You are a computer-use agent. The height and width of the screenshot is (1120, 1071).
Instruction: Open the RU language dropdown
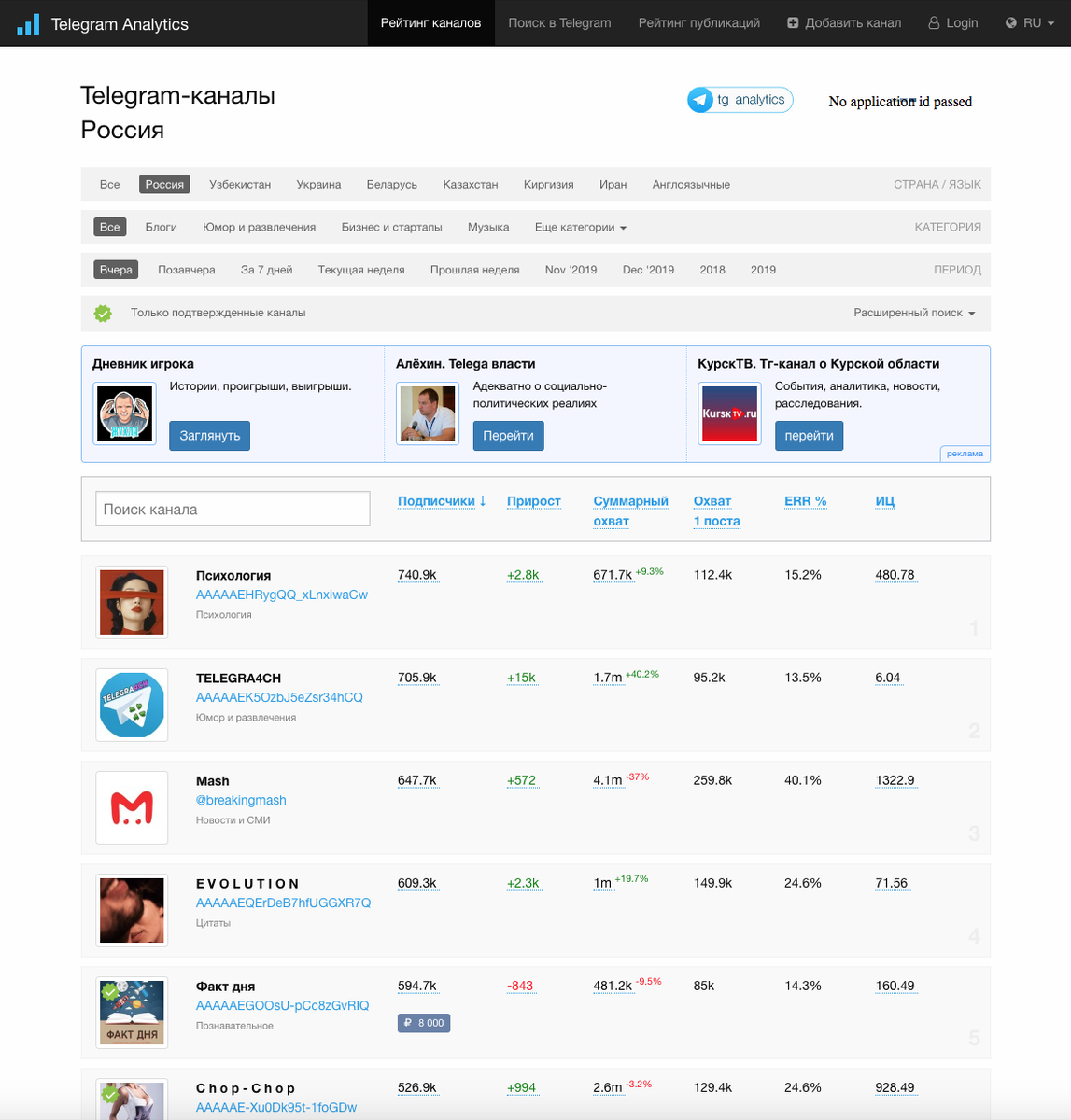(1030, 22)
